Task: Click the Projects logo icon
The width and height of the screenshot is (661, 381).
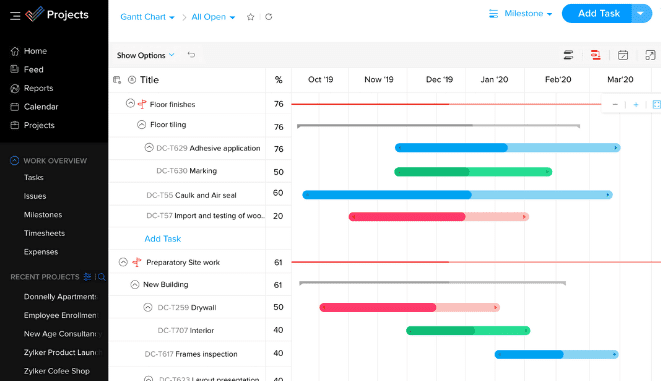Action: (35, 14)
